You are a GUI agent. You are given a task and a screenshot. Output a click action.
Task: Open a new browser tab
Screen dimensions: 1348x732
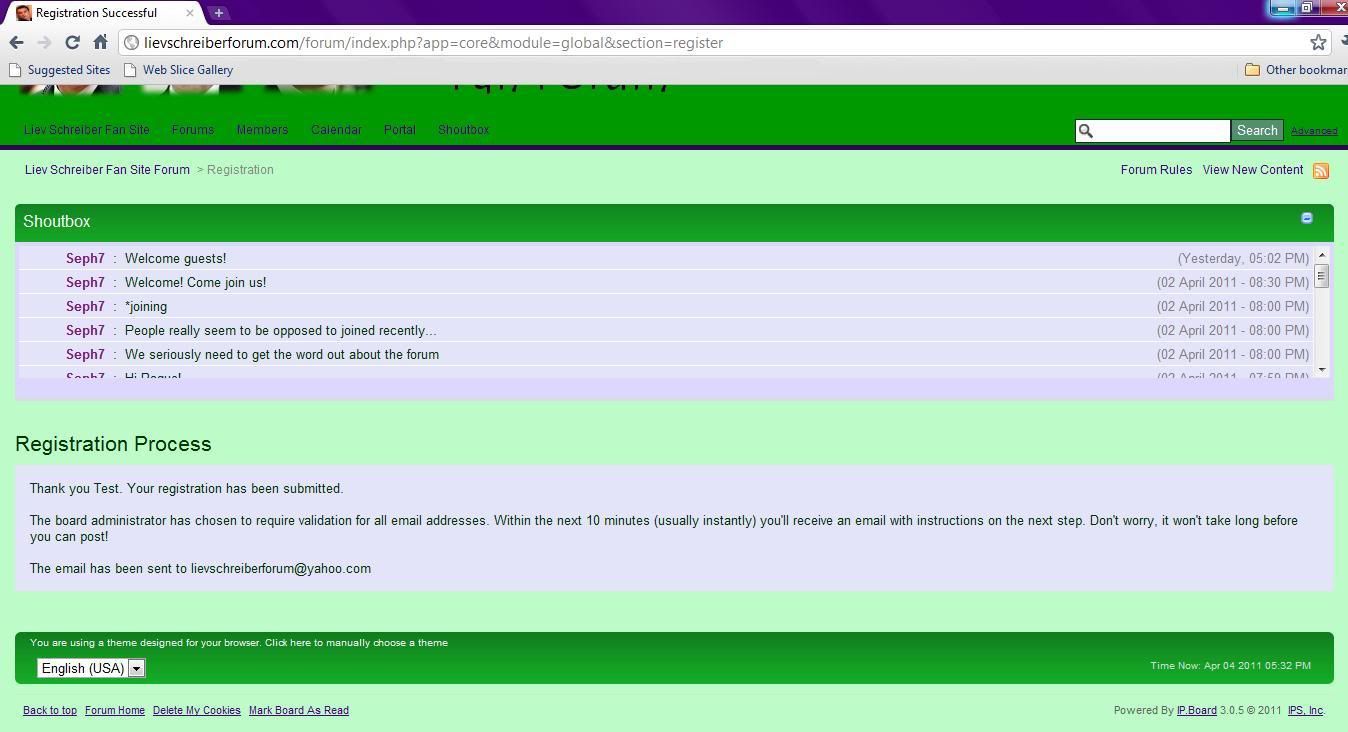point(219,13)
